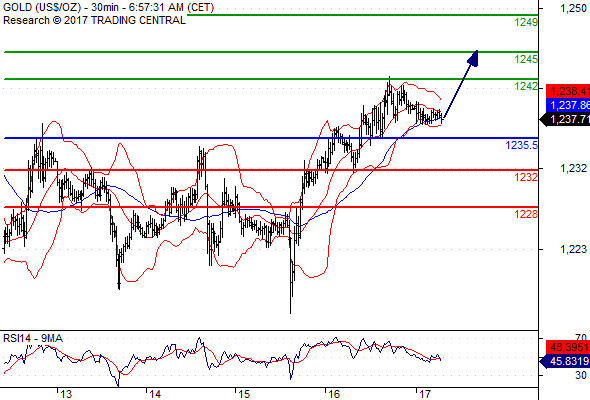Screen dimensions: 590x400
Task: Click the 1242 resistance level label
Action: (x=526, y=86)
